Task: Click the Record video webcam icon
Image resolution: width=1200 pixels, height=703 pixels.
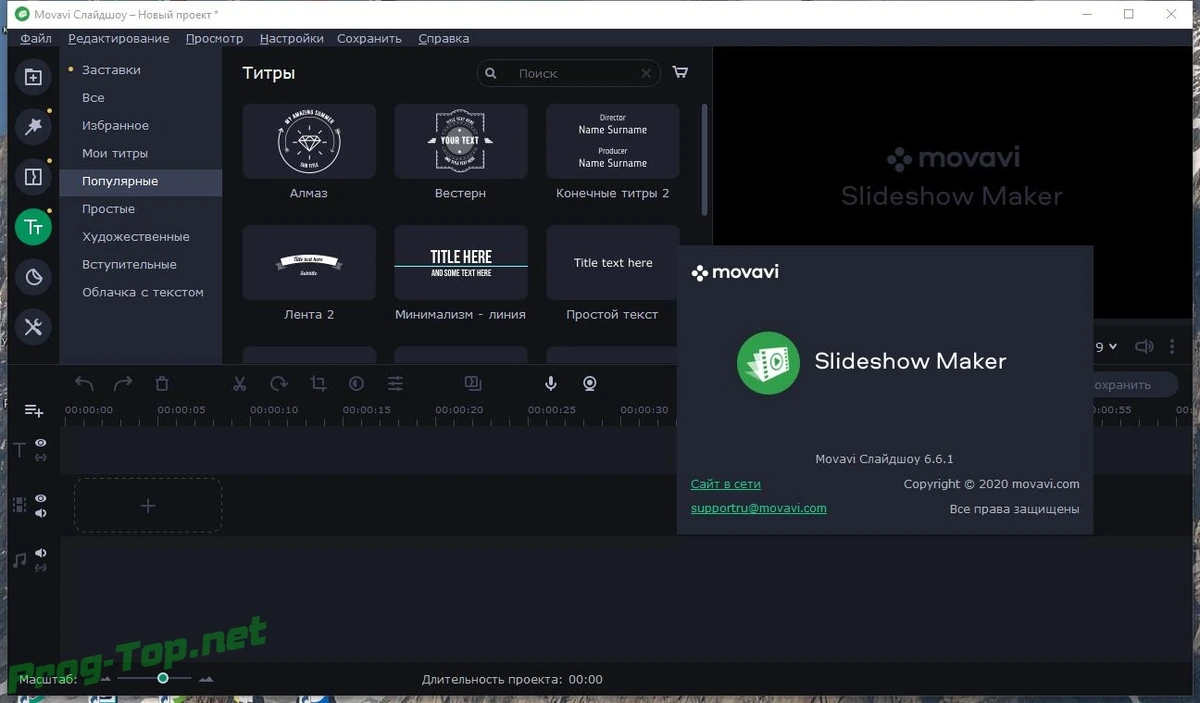Action: click(590, 383)
